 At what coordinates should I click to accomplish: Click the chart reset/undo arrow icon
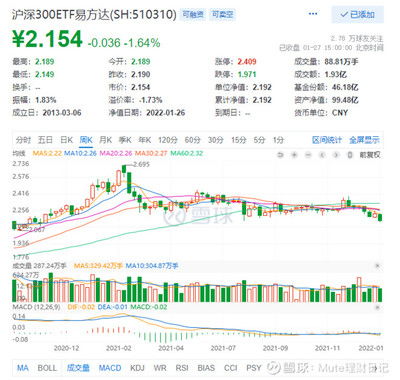(280, 155)
